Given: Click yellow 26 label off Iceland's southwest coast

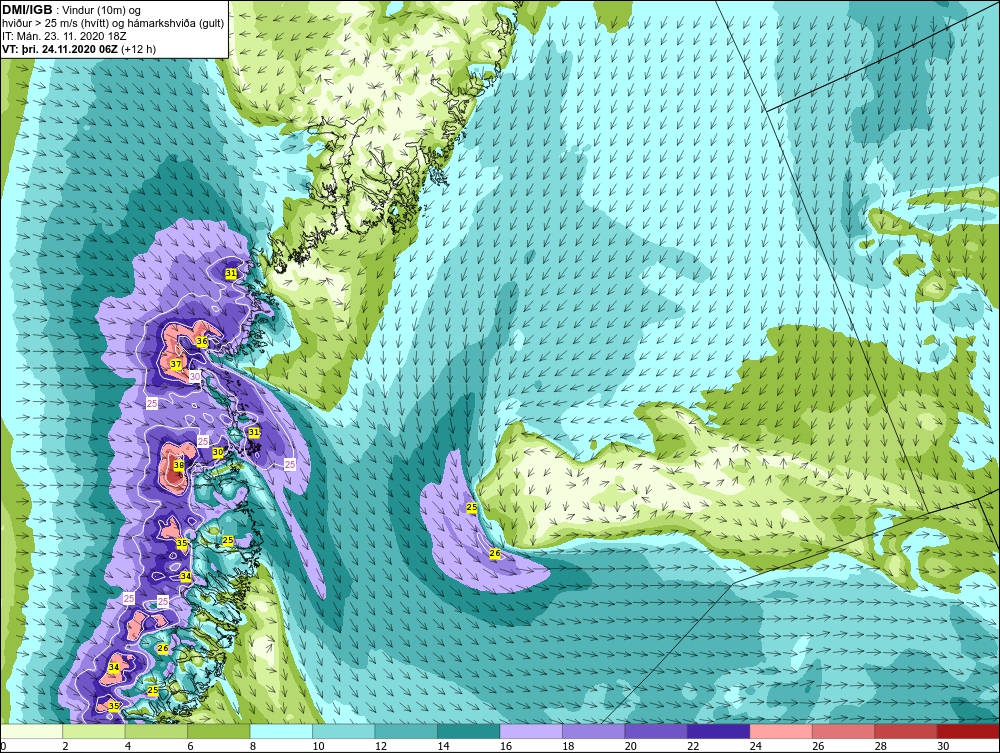Looking at the screenshot, I should tap(495, 553).
